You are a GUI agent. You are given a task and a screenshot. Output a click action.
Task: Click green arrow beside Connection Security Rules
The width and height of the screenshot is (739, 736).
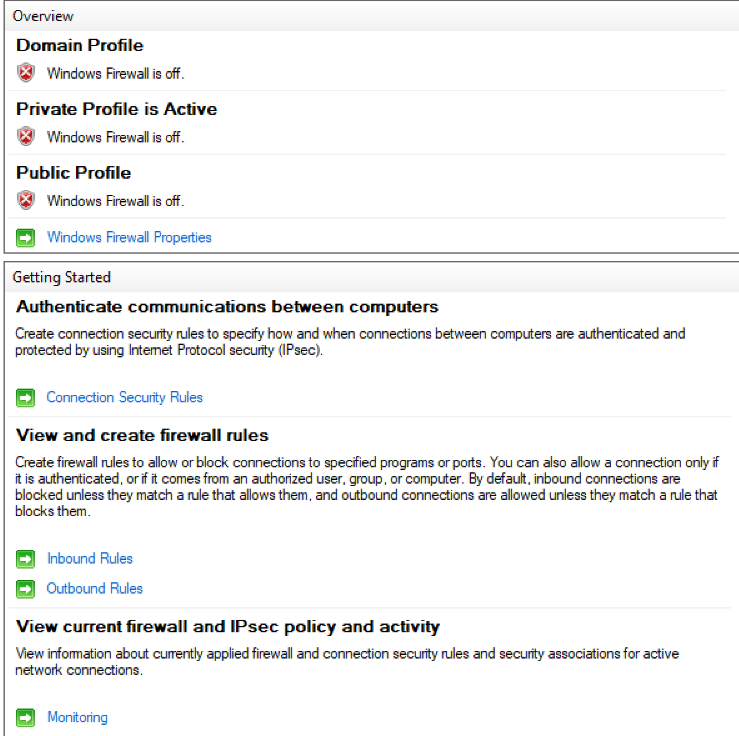point(26,398)
